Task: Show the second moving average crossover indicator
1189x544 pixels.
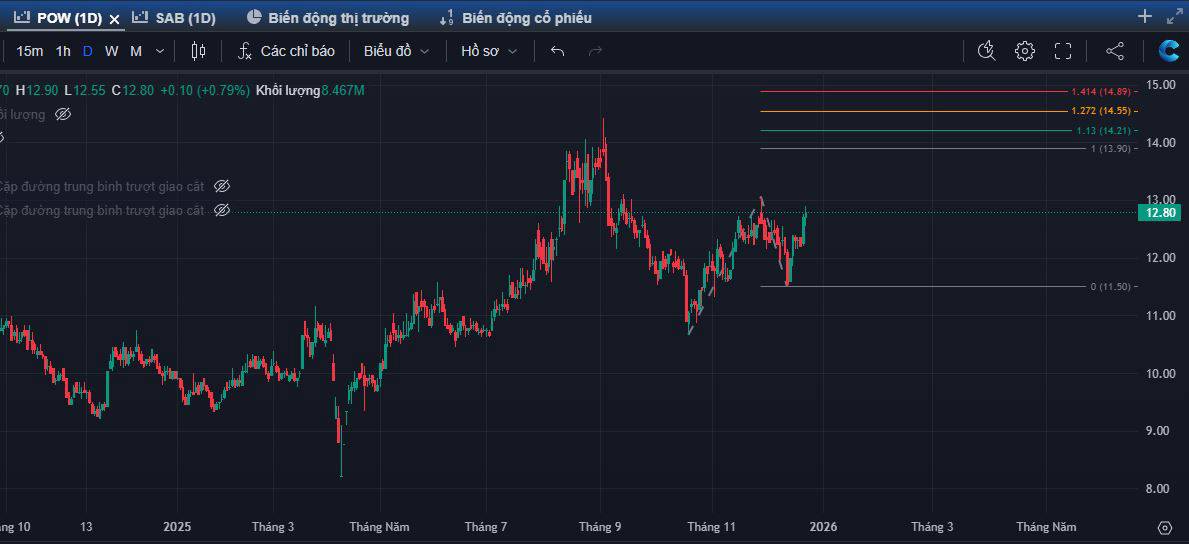Action: (x=222, y=210)
